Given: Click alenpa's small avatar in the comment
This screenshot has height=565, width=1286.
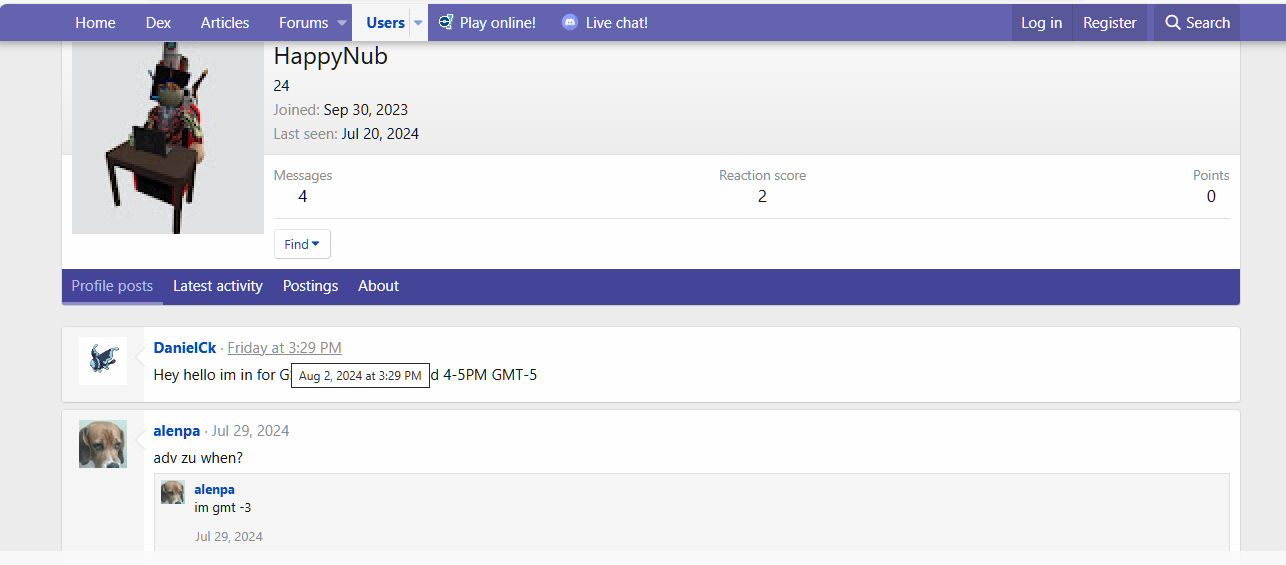Looking at the screenshot, I should pos(173,492).
